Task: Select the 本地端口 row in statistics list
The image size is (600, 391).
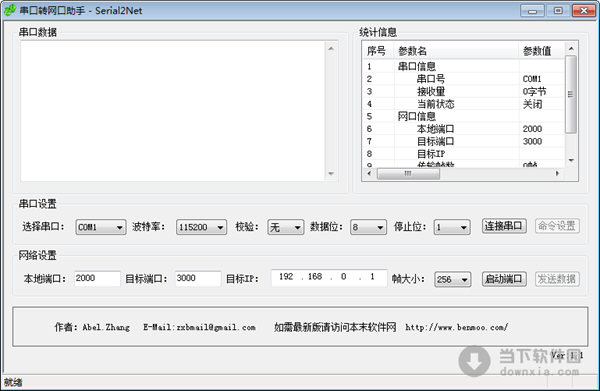Action: coord(463,129)
